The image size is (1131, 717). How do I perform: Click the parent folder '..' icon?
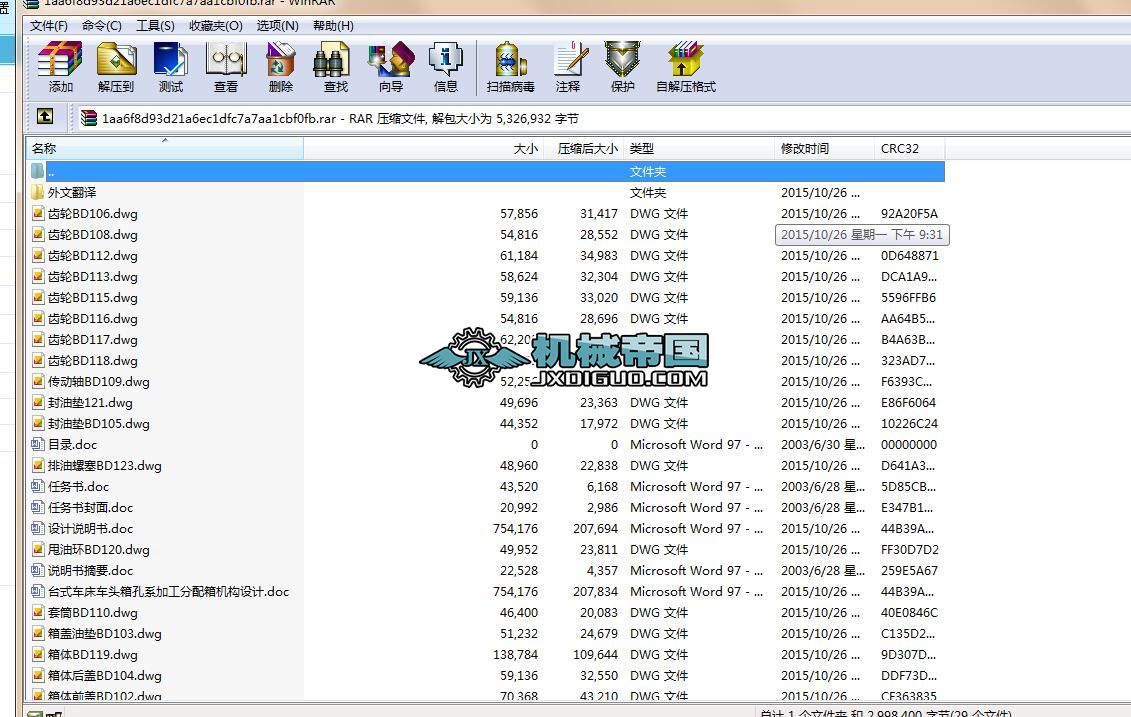click(x=38, y=171)
